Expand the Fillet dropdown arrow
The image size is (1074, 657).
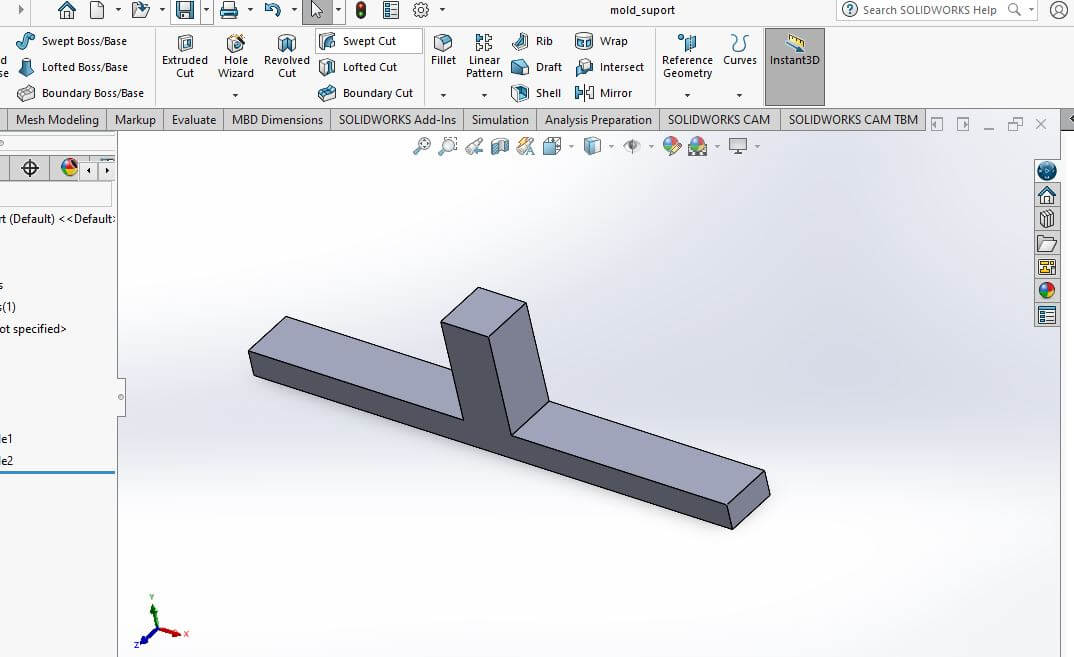click(x=443, y=95)
